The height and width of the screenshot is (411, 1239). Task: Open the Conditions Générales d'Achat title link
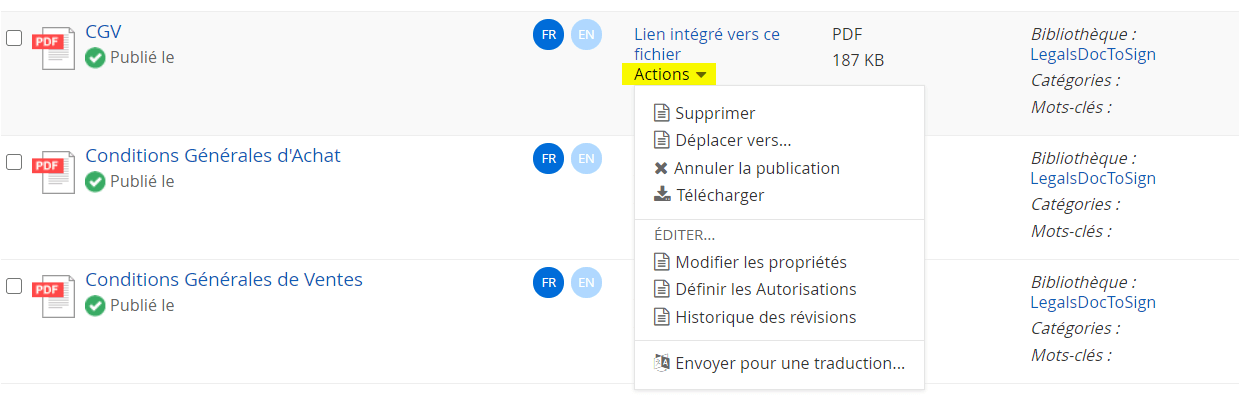coord(213,155)
